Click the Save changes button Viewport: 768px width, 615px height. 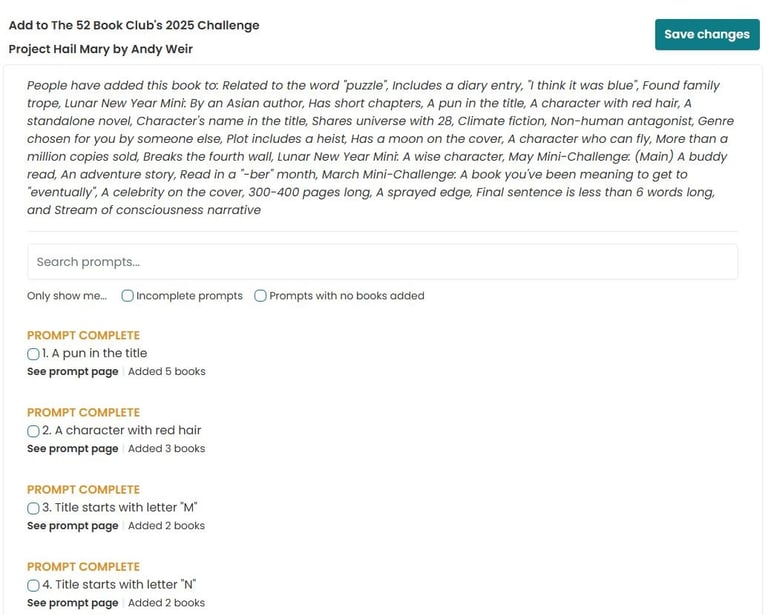point(707,34)
